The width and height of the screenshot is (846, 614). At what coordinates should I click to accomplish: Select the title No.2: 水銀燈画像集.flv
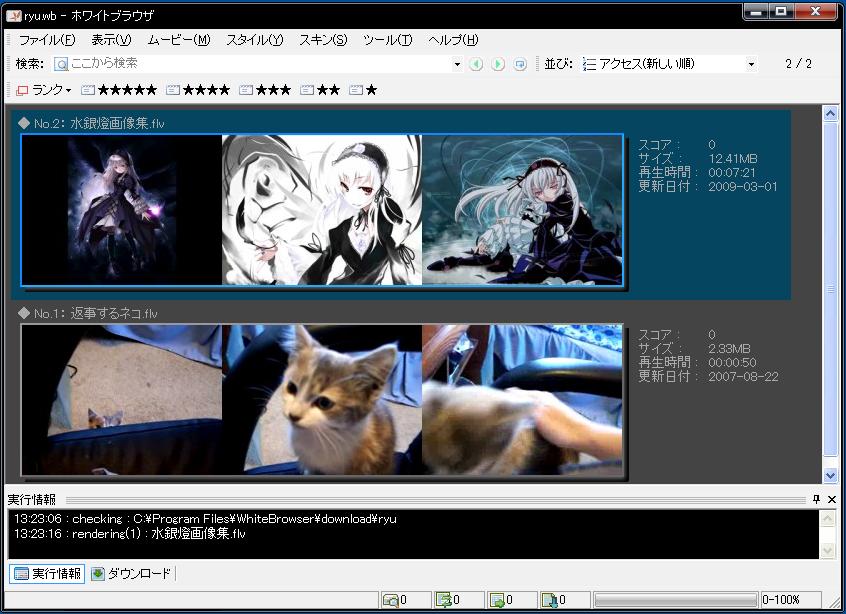coord(99,124)
